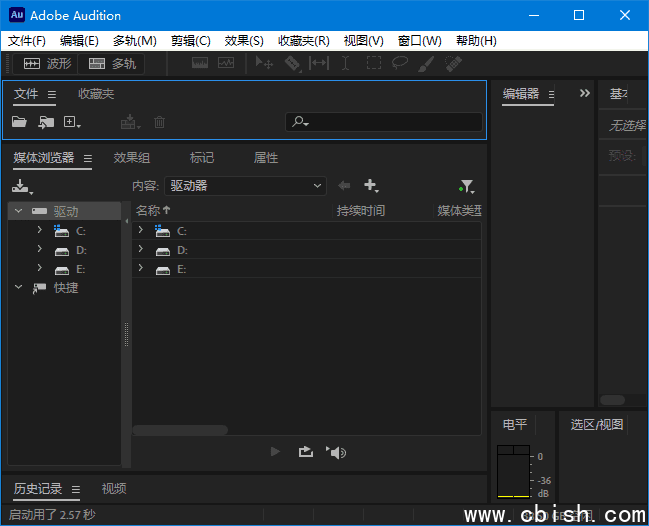Select the Time Selection tool

point(345,63)
